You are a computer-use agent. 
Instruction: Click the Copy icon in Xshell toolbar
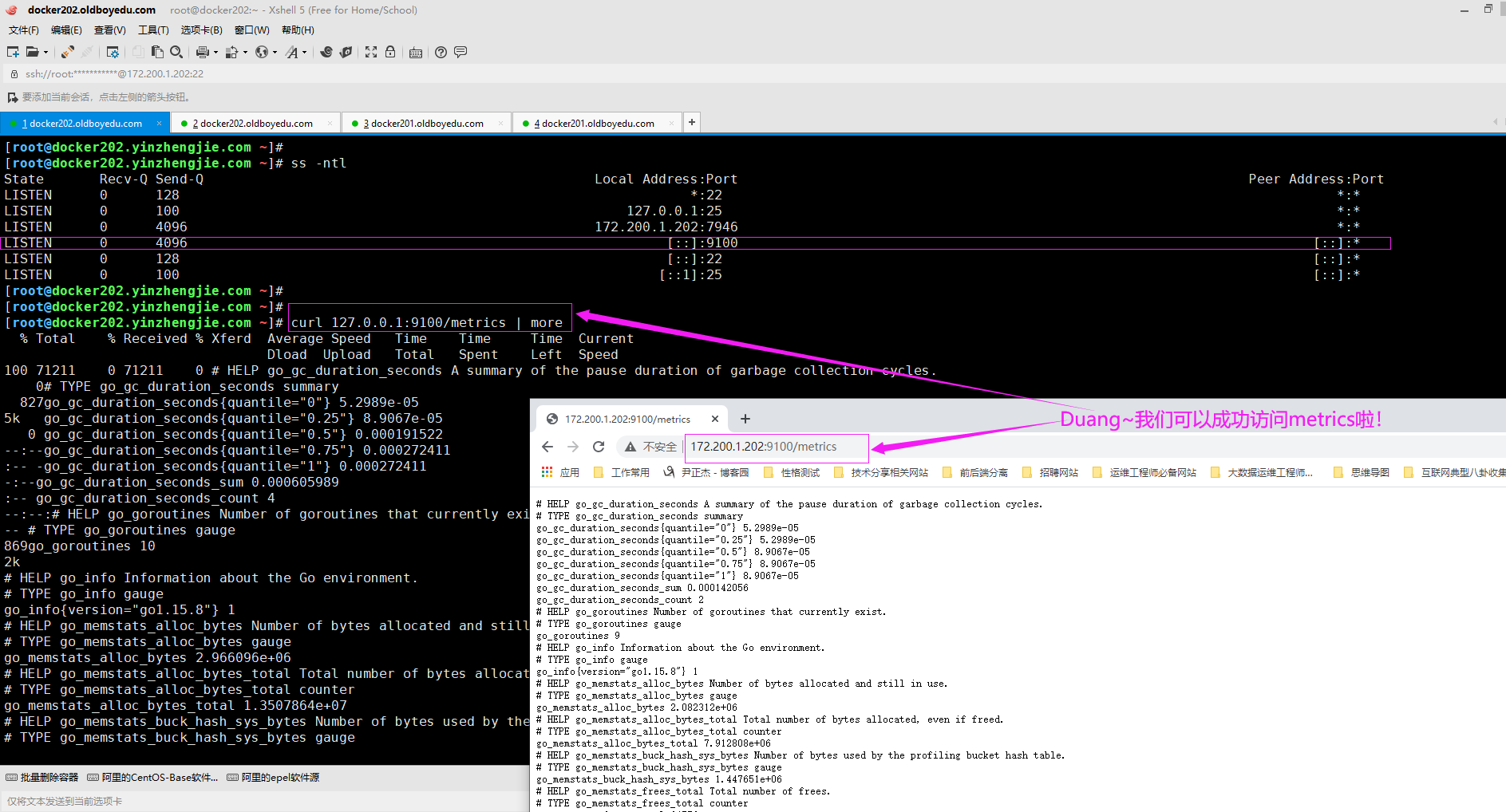(x=138, y=52)
